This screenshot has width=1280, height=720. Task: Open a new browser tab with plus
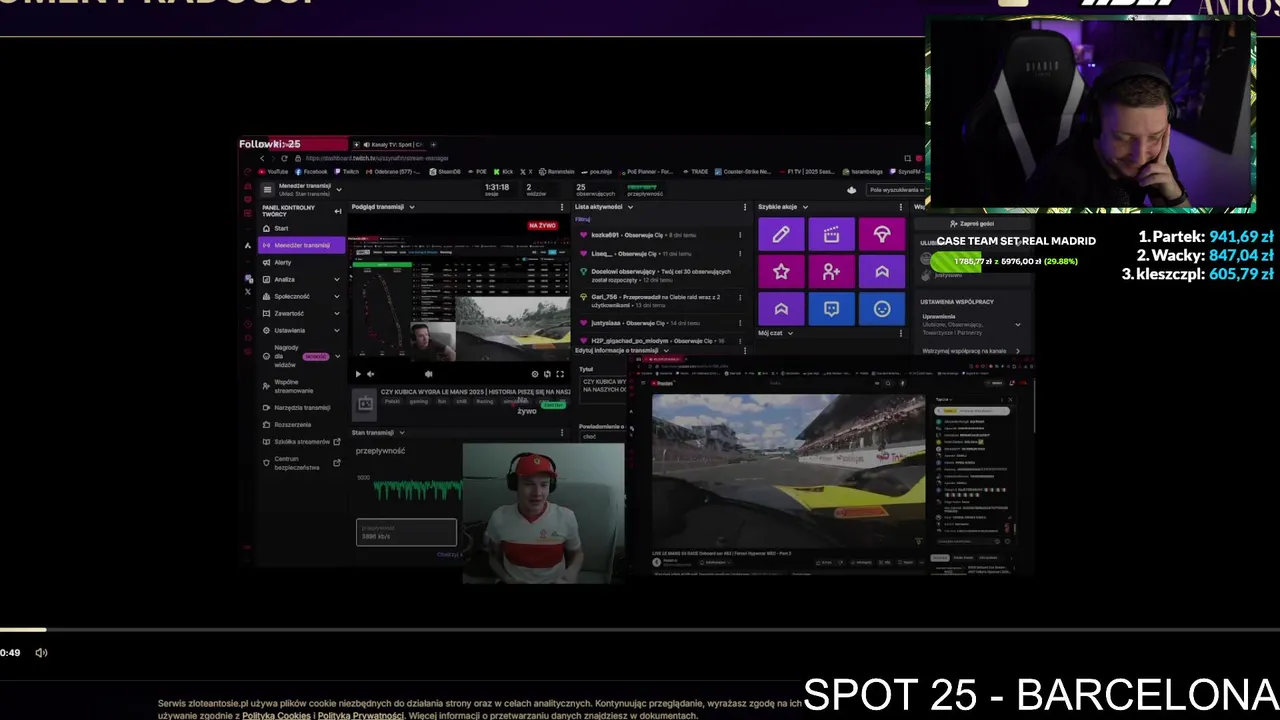[x=433, y=145]
